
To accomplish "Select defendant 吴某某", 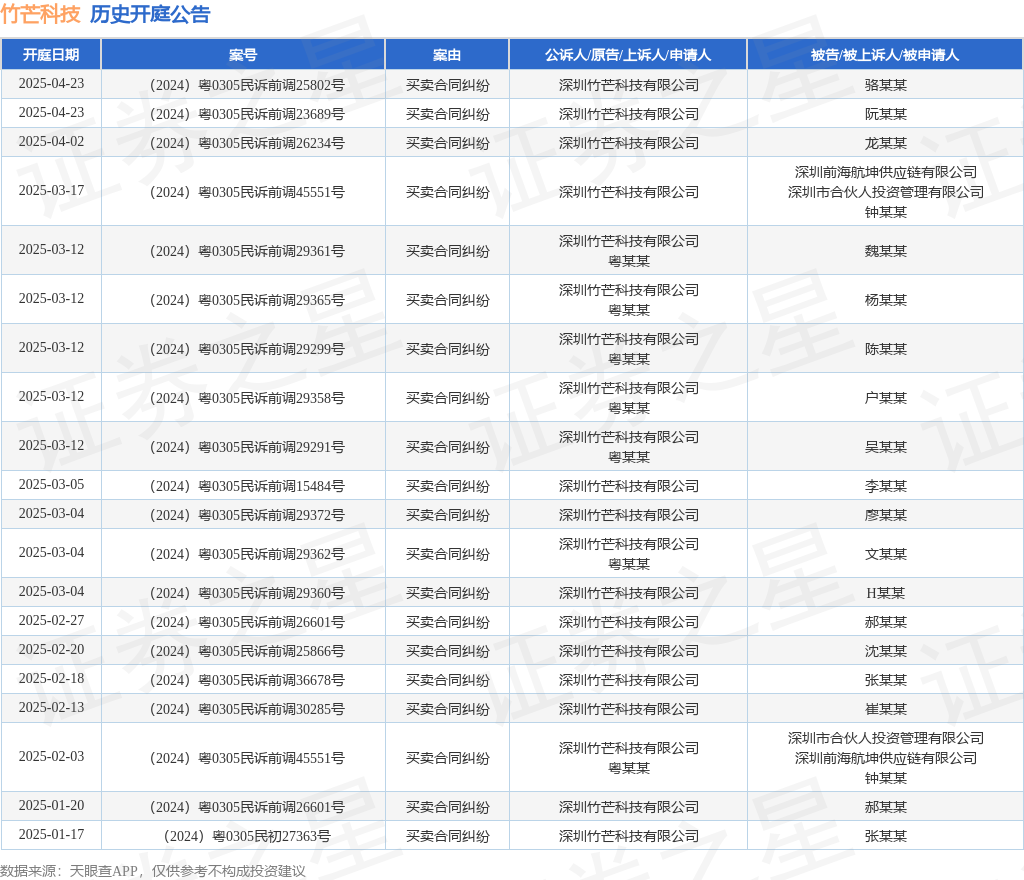I will coord(886,447).
